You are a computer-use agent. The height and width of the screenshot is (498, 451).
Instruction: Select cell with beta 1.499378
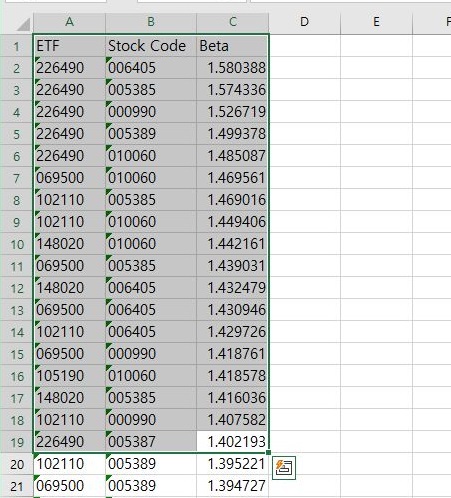pyautogui.click(x=233, y=134)
